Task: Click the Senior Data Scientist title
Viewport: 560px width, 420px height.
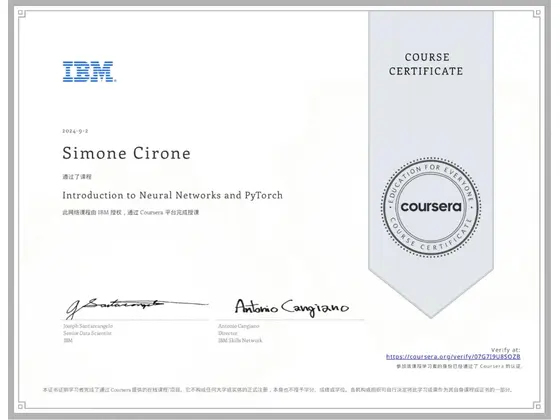Action: tap(88, 333)
